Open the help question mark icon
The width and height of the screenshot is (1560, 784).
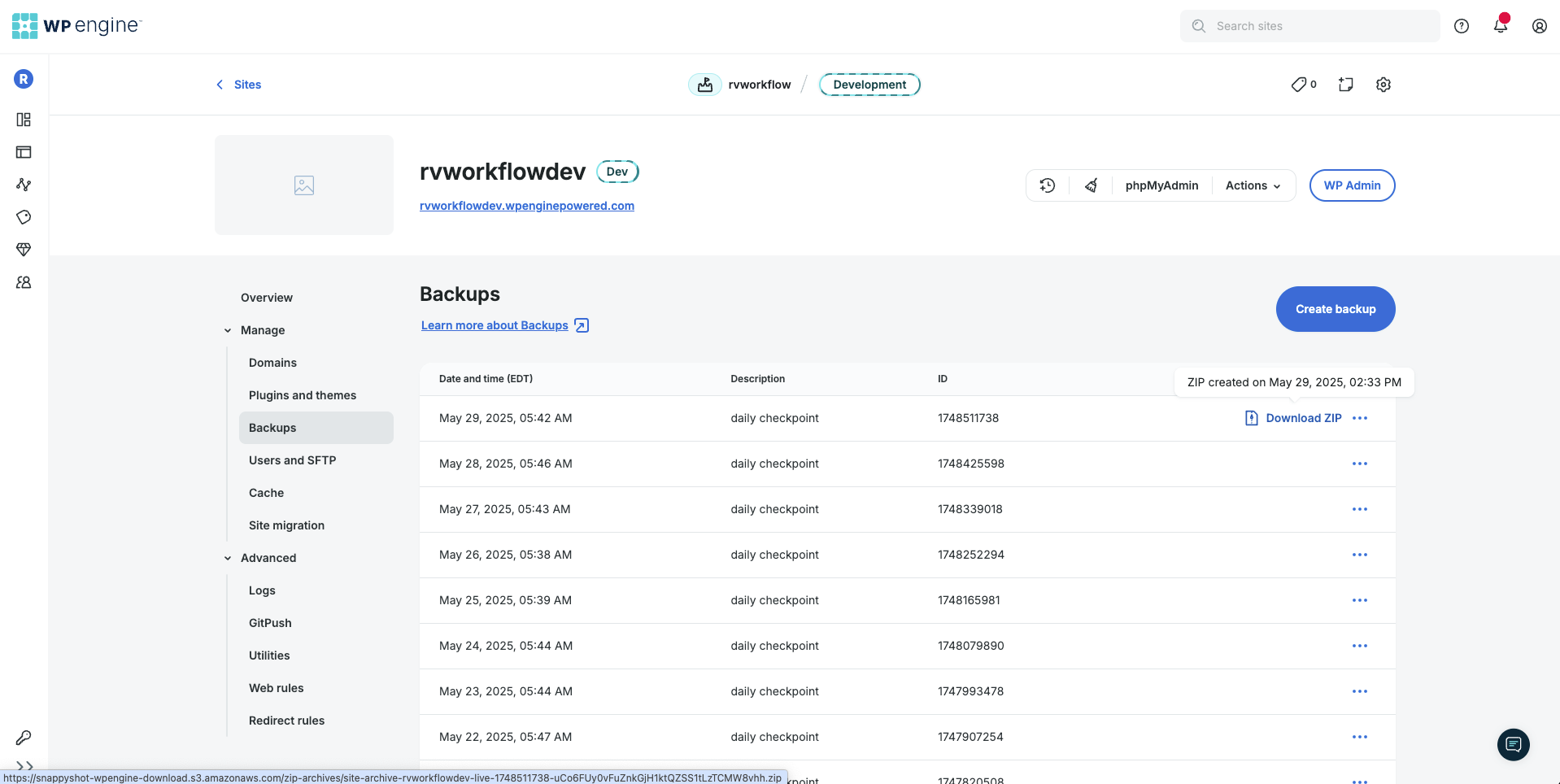tap(1462, 26)
